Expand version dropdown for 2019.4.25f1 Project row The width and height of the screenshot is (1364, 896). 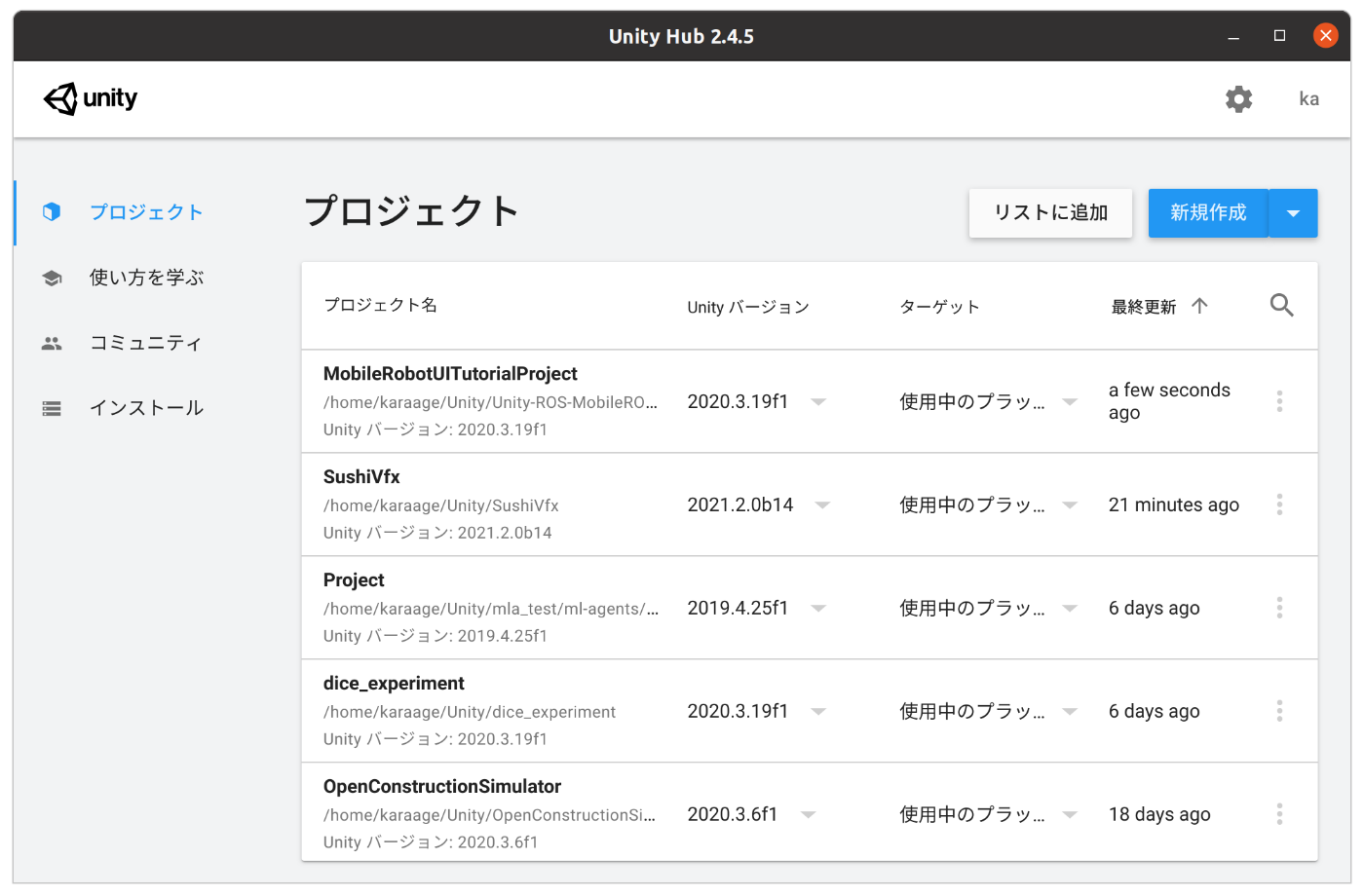818,608
